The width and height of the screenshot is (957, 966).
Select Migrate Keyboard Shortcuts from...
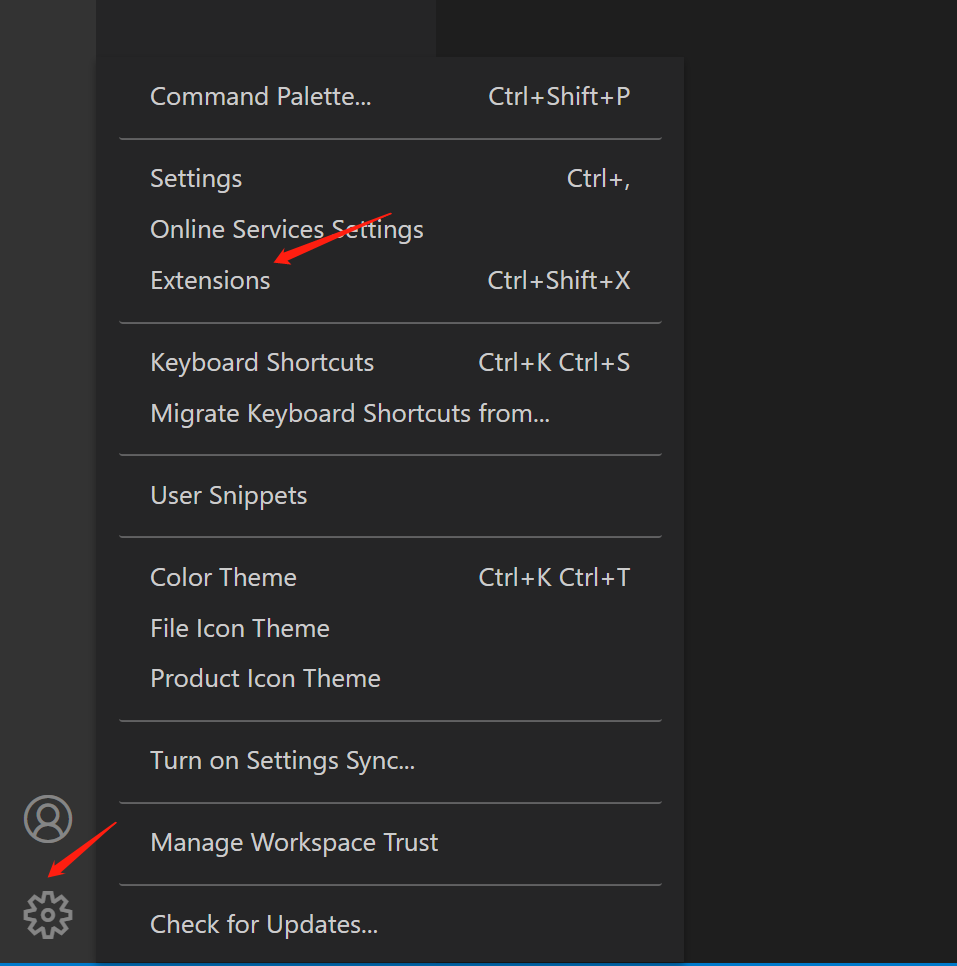pyautogui.click(x=350, y=414)
